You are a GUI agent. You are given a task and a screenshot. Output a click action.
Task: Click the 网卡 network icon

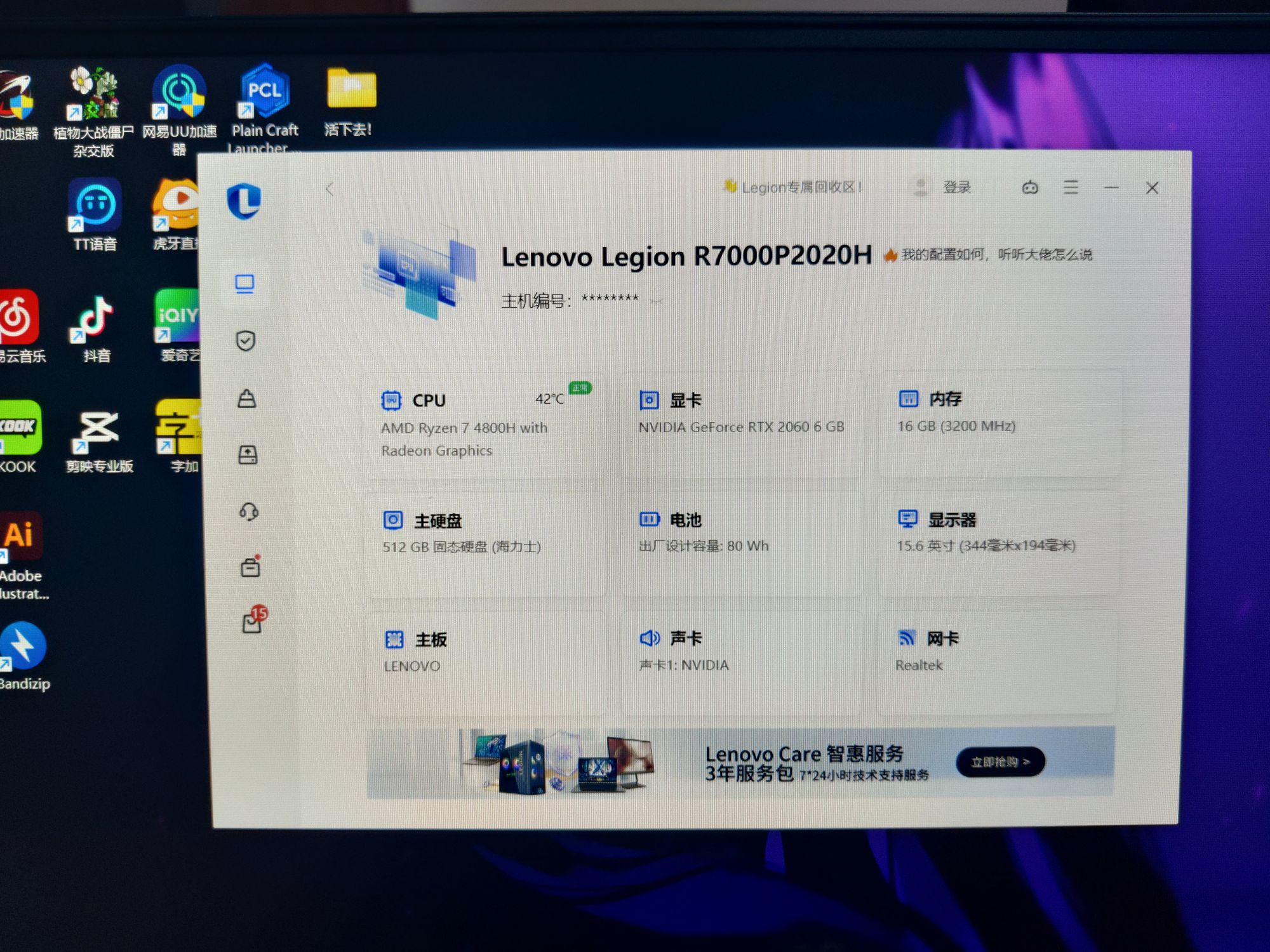pyautogui.click(x=907, y=638)
